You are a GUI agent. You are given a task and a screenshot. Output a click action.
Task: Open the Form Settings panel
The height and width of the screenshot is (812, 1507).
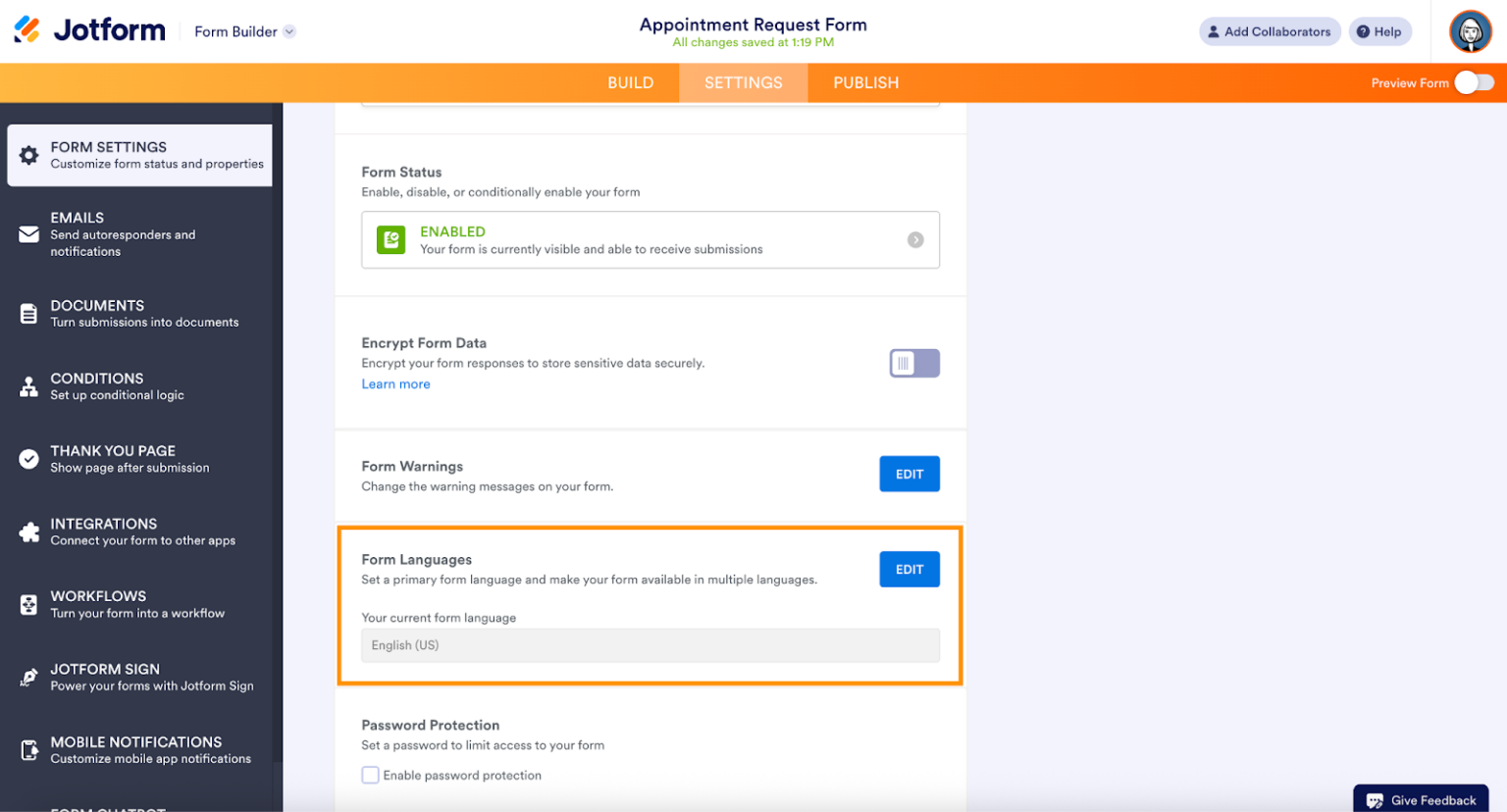pos(138,154)
